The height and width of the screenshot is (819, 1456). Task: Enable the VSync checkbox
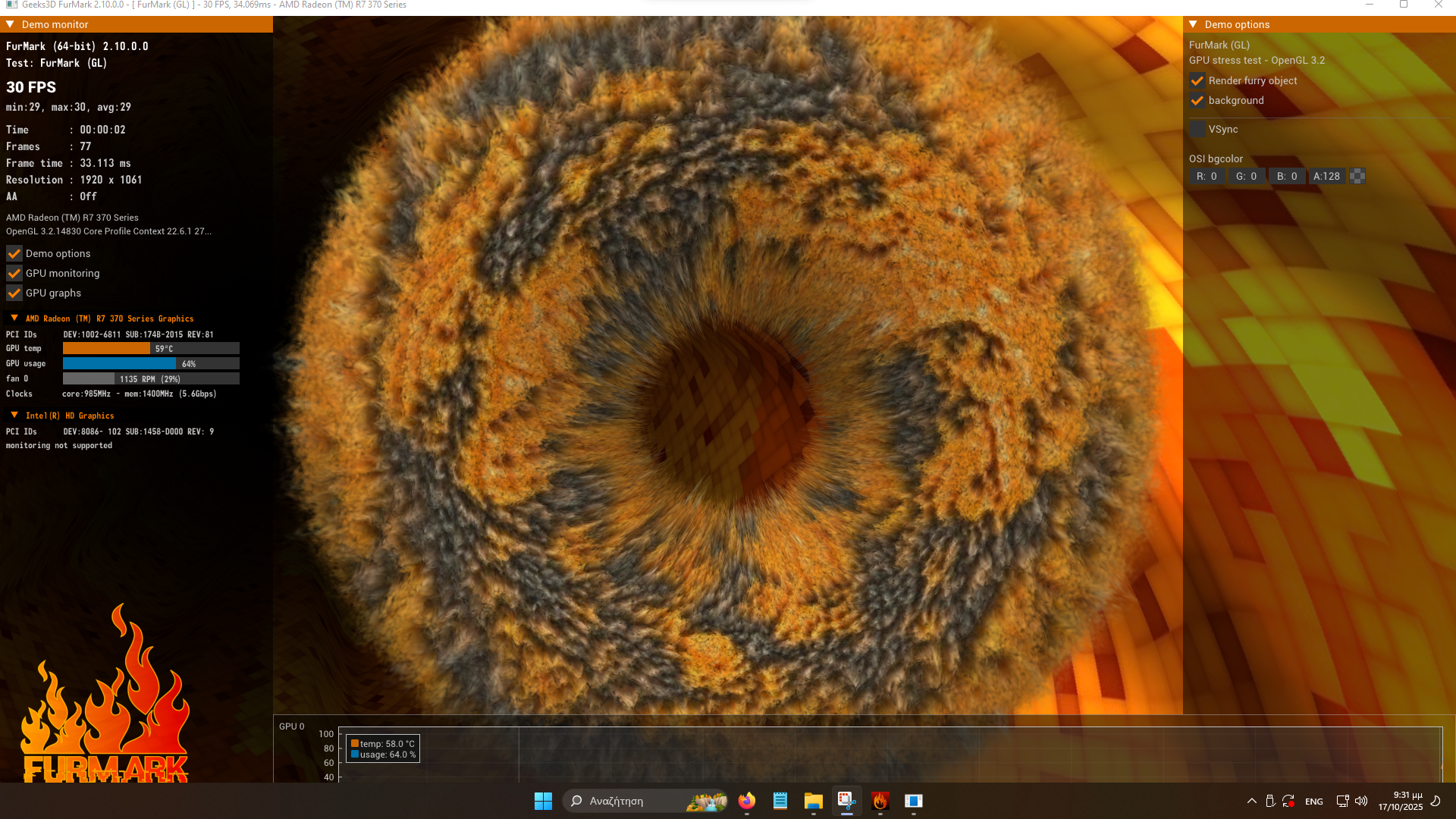1197,130
